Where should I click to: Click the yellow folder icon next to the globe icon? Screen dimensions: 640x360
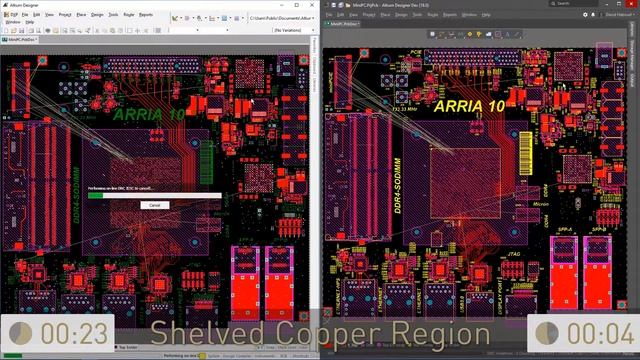(56, 31)
